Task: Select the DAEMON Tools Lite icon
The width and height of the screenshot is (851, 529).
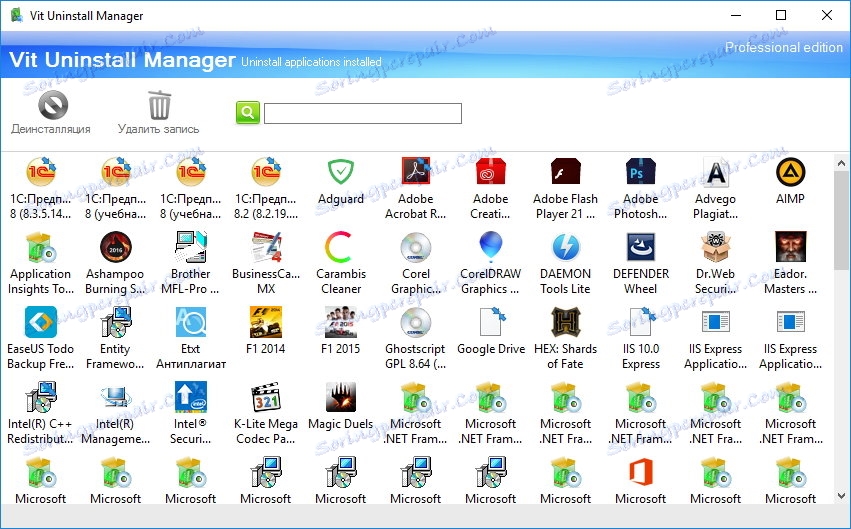Action: coord(566,247)
